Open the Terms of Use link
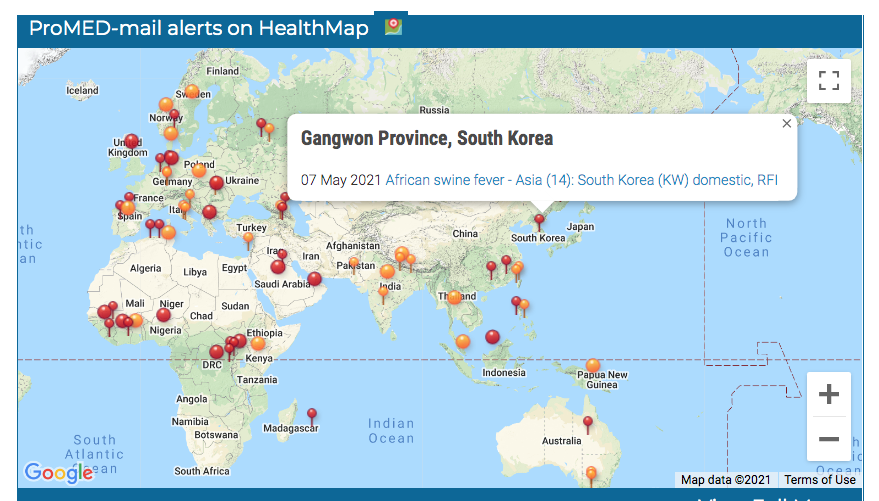The height and width of the screenshot is (501, 879). point(820,480)
